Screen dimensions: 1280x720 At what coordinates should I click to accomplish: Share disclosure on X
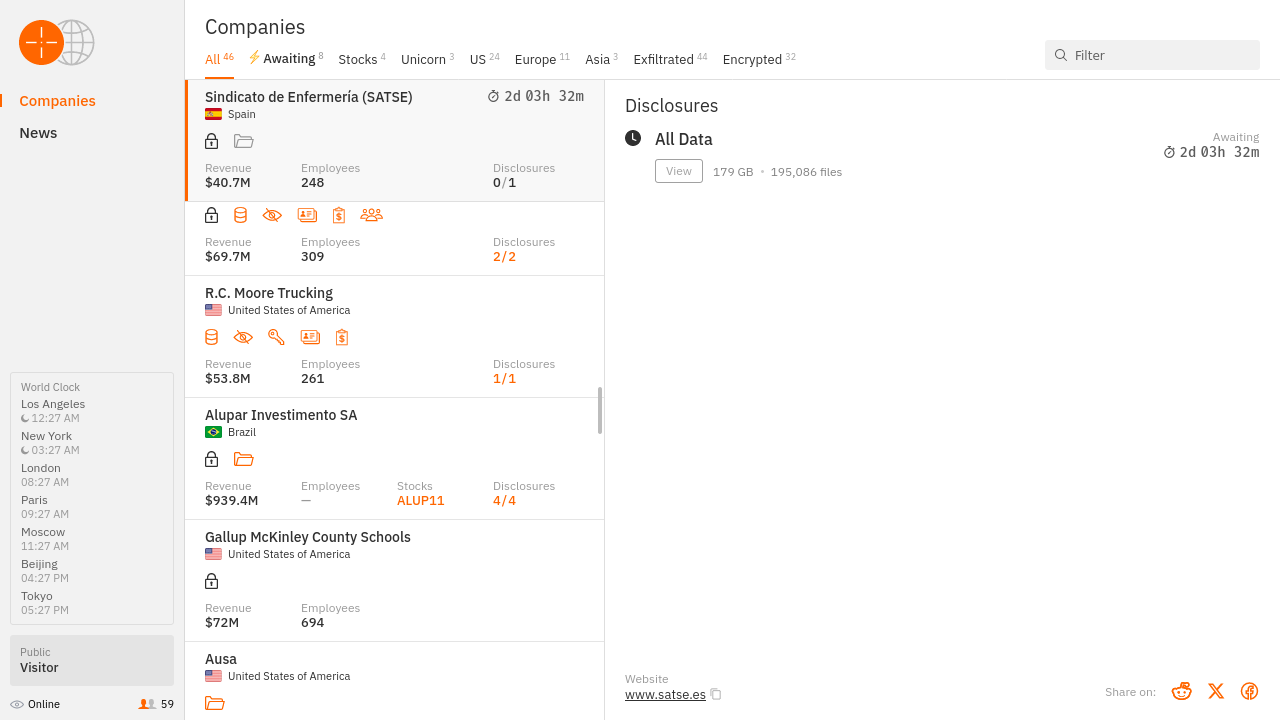[1215, 691]
